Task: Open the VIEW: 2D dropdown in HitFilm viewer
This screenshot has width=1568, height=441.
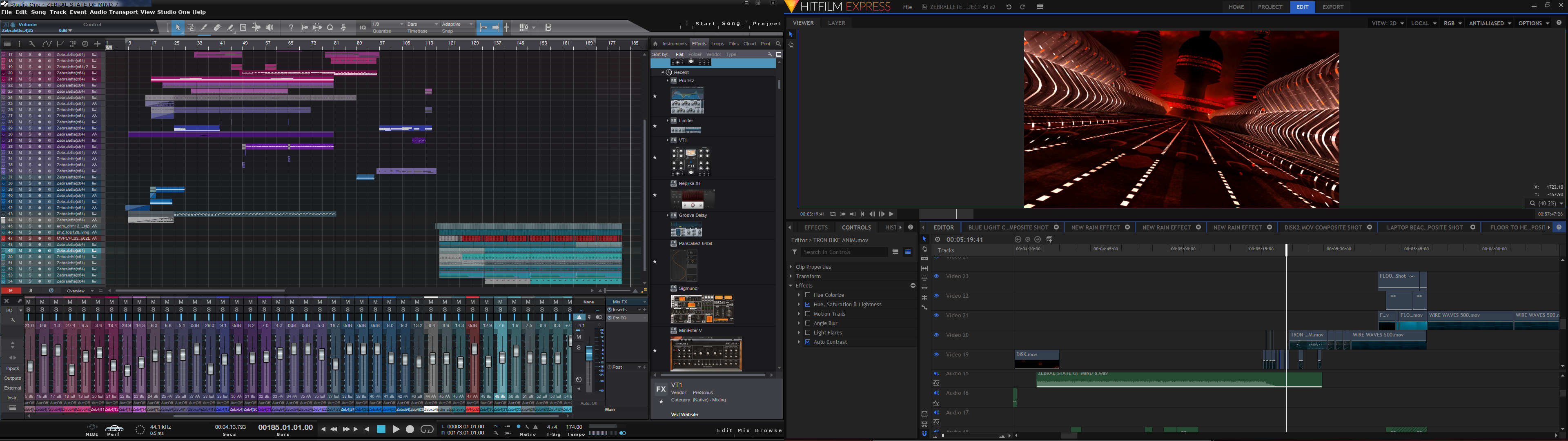Action: [1388, 23]
